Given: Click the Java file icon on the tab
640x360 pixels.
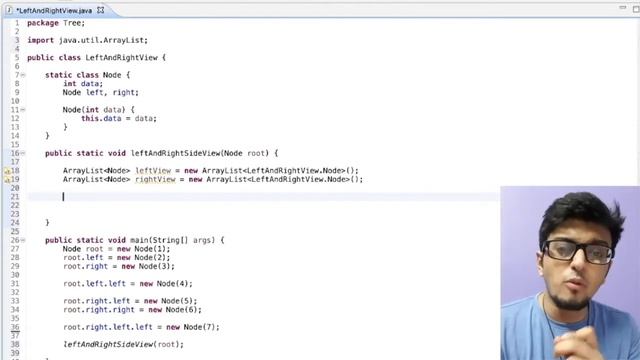Looking at the screenshot, I should 9,10.
